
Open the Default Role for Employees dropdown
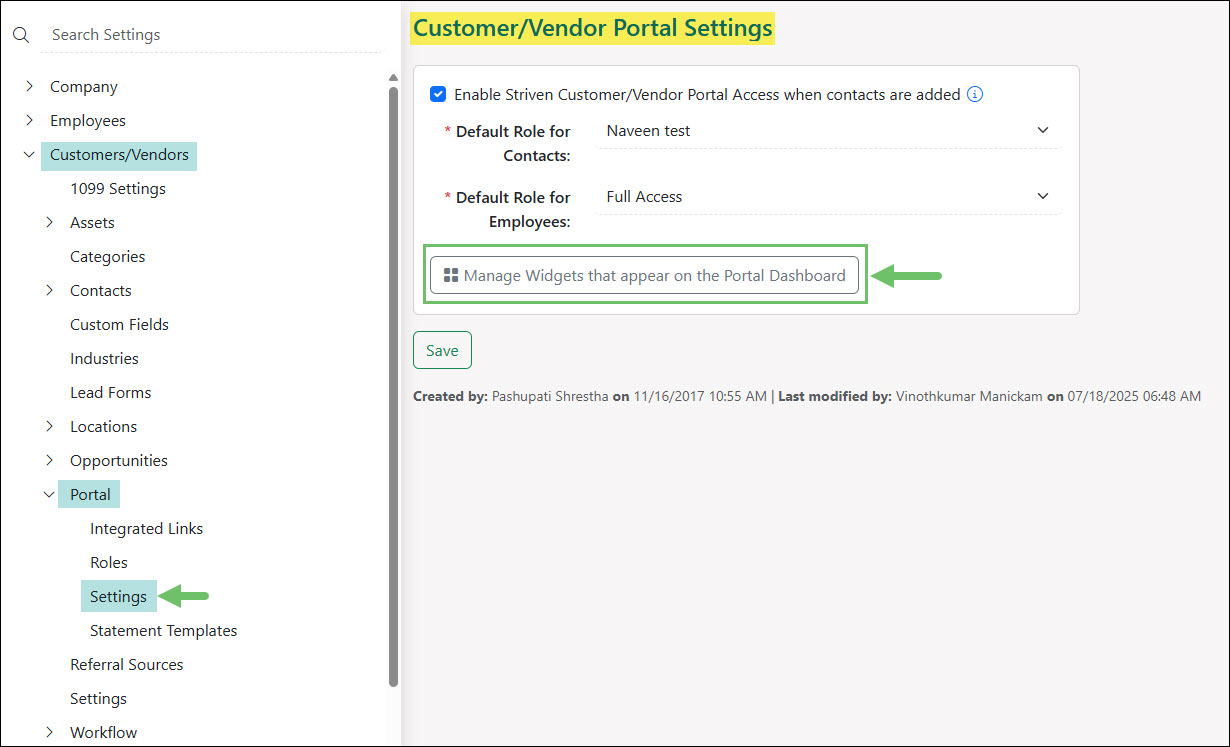coord(828,197)
